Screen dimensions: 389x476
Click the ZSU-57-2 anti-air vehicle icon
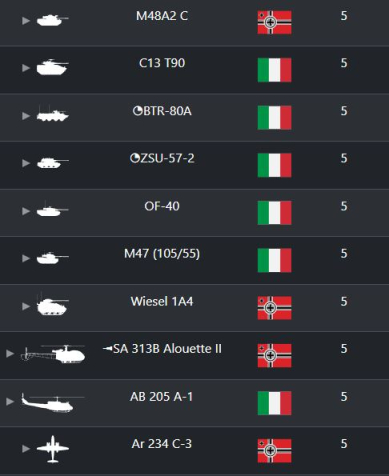pyautogui.click(x=52, y=163)
